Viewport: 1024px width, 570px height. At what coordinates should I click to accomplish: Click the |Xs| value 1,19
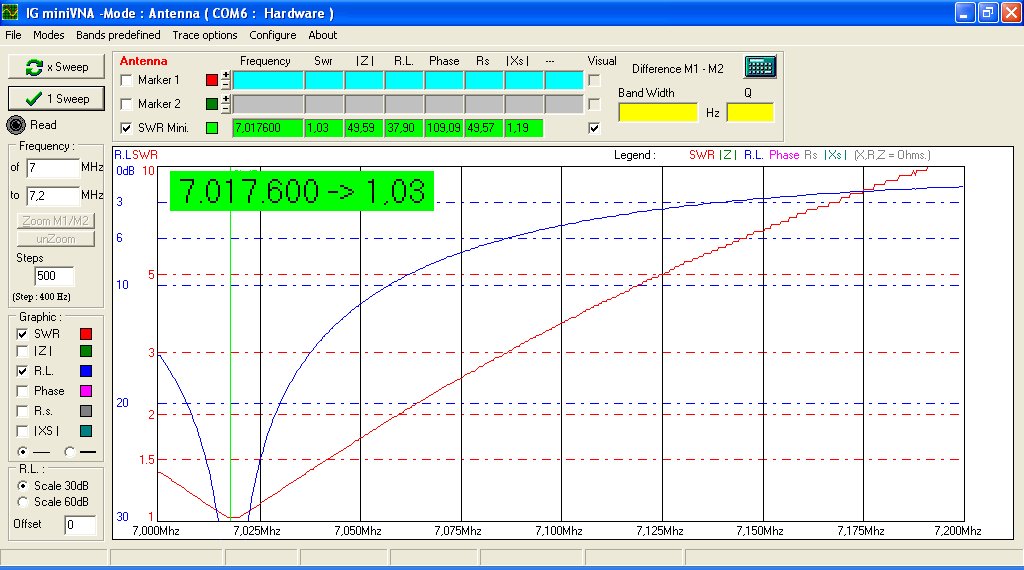pos(523,128)
